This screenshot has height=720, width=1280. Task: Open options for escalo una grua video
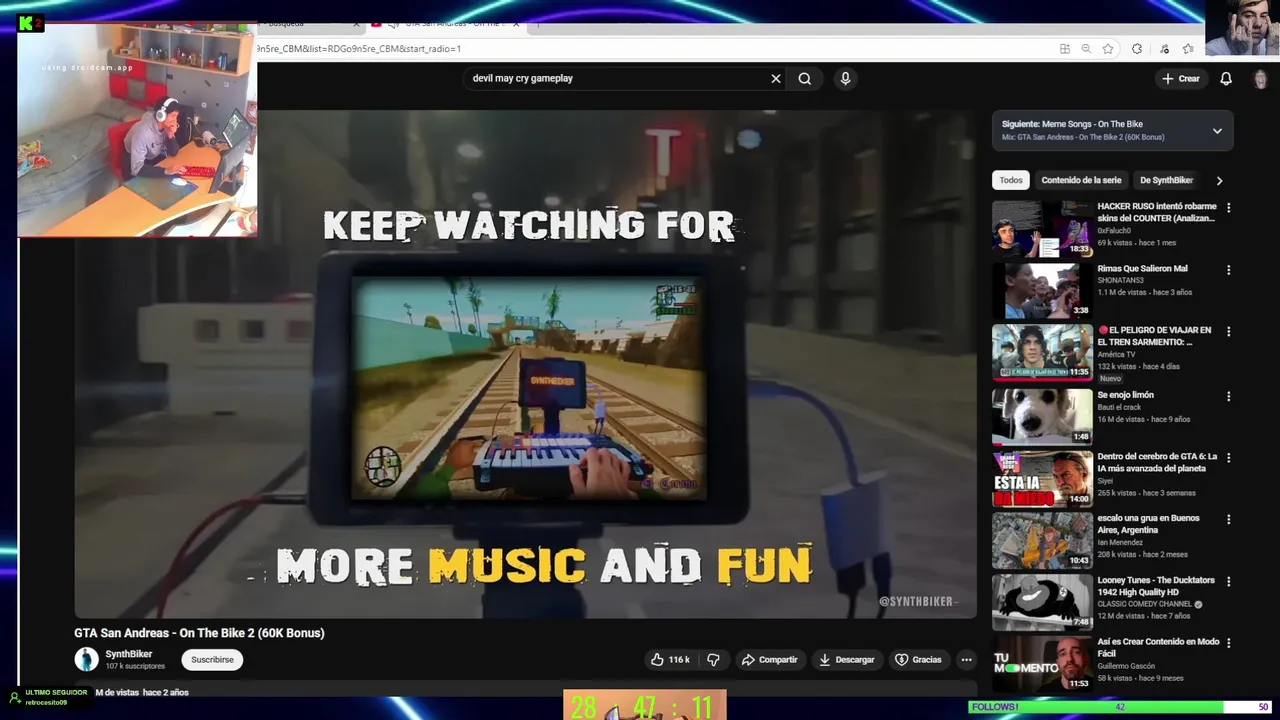pos(1229,519)
